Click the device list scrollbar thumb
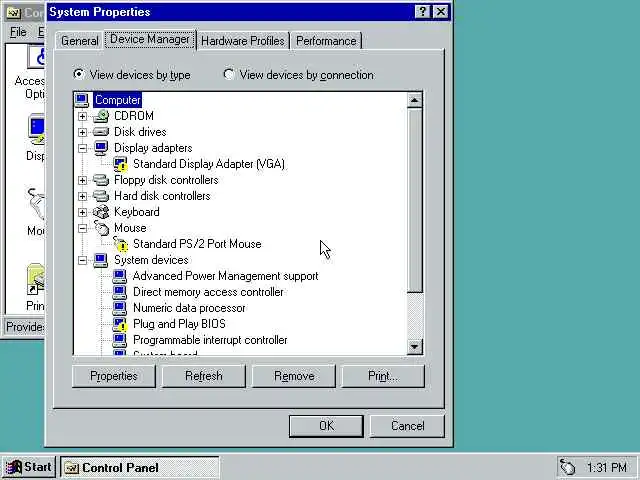The height and width of the screenshot is (480, 640). pyautogui.click(x=415, y=200)
